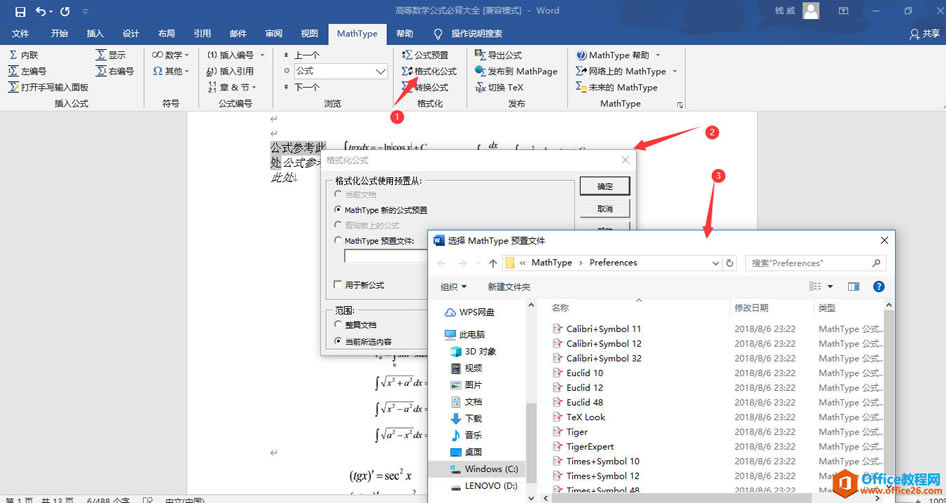Sort files by 修改日期 column header

click(751, 308)
